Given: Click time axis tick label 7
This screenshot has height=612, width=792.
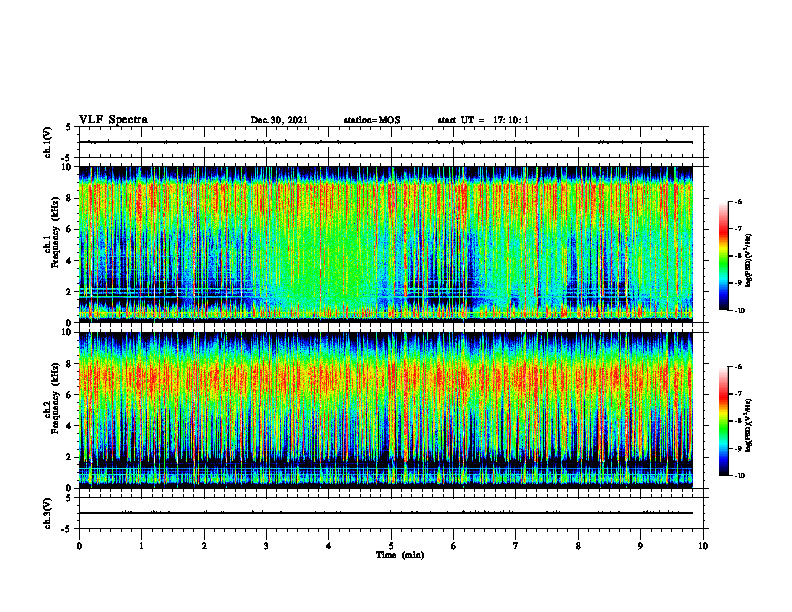Looking at the screenshot, I should (516, 546).
